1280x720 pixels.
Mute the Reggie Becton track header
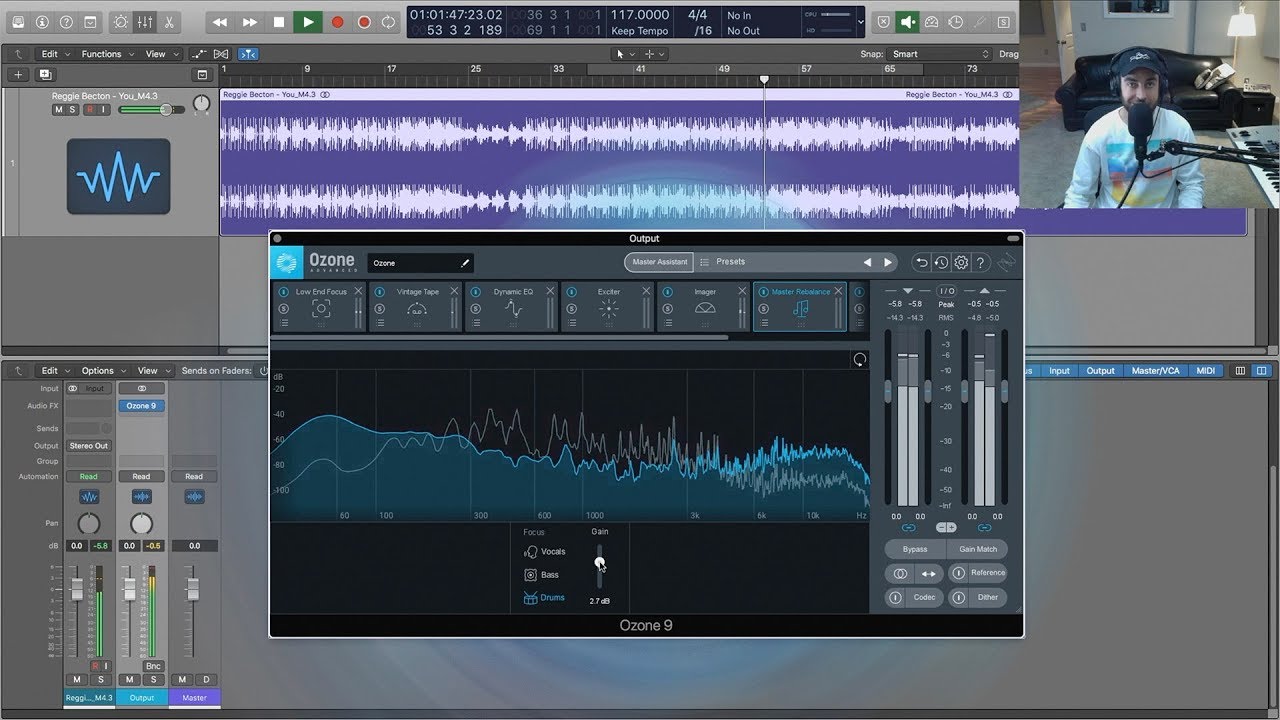(58, 109)
